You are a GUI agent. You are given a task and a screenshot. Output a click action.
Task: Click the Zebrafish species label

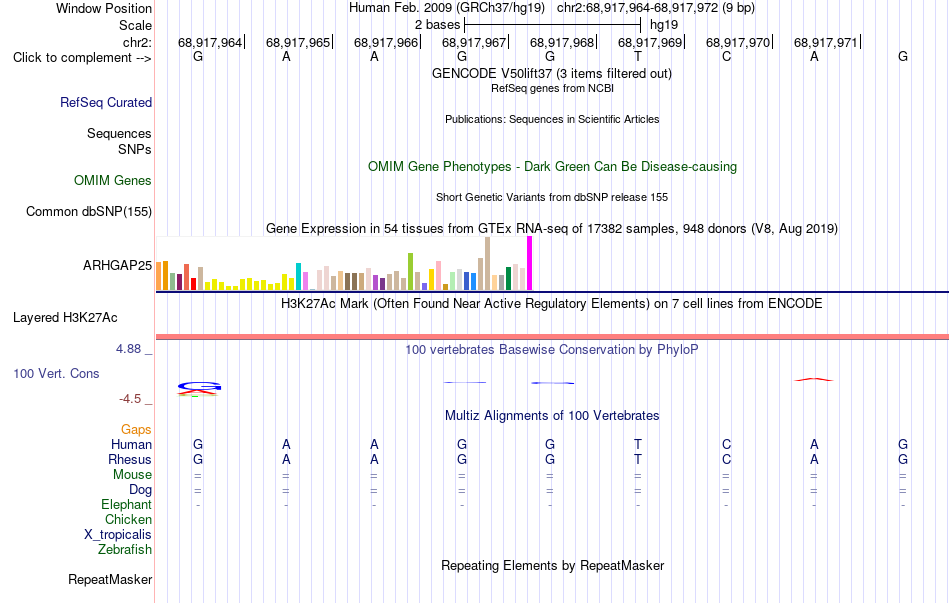(125, 550)
